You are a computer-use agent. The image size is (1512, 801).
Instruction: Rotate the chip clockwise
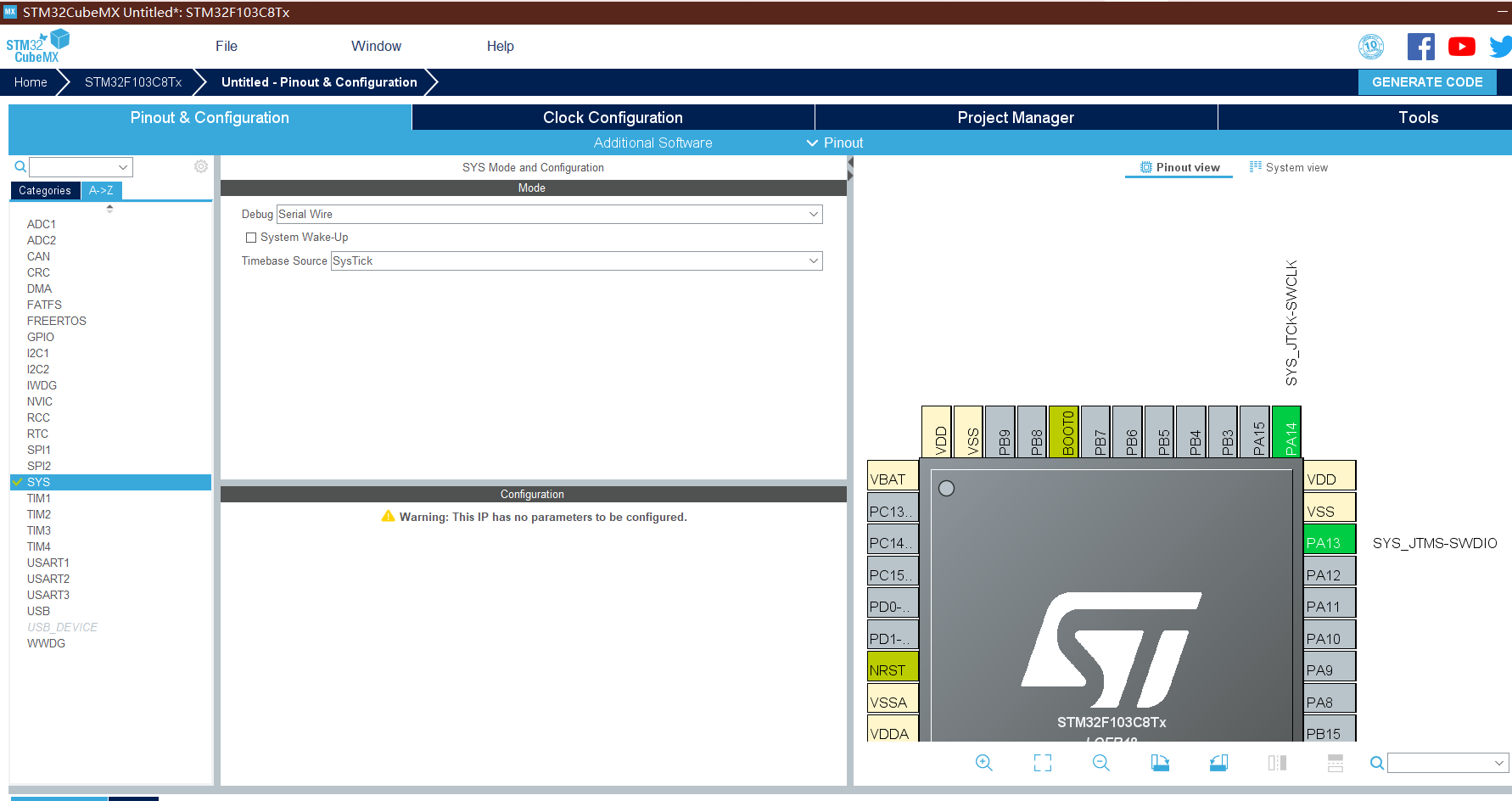click(x=1160, y=763)
